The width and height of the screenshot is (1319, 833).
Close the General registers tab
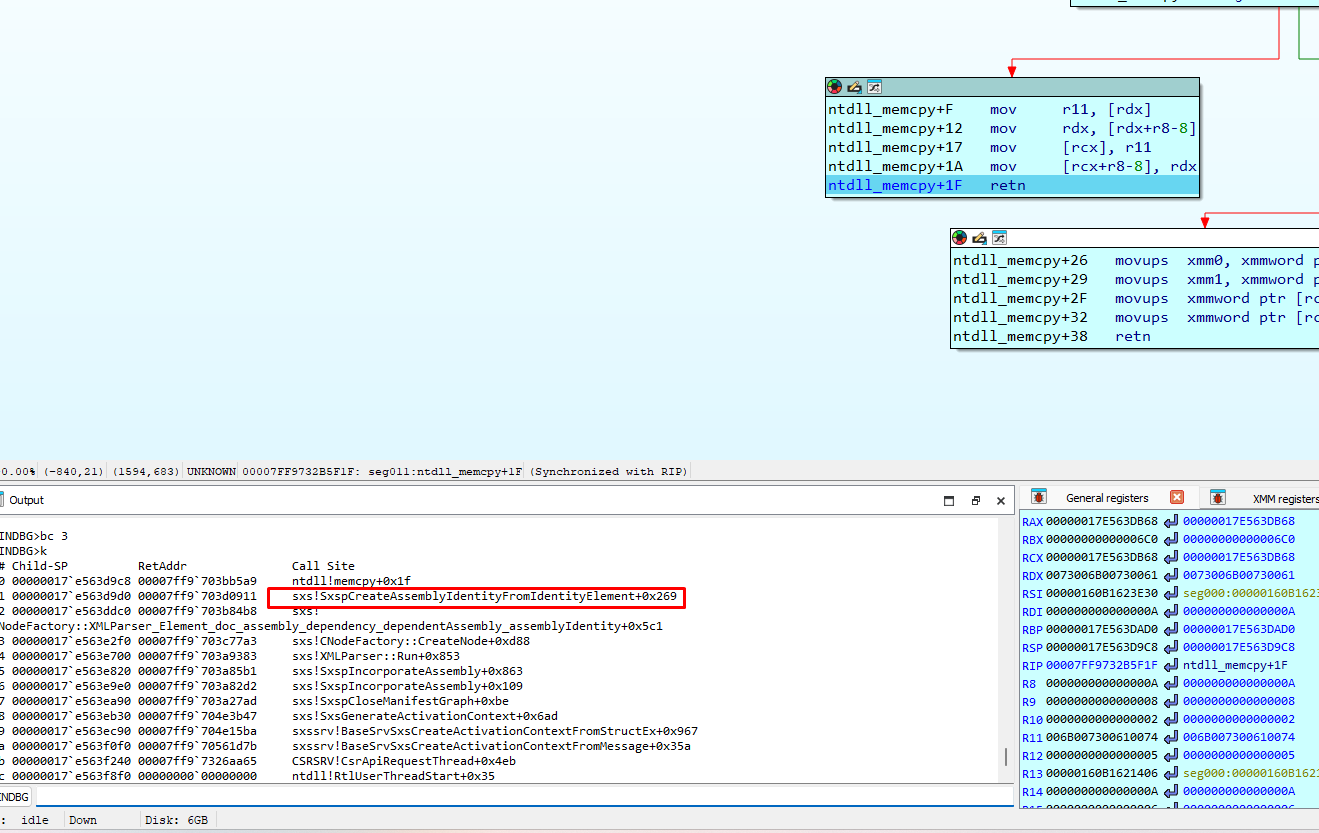[1177, 497]
